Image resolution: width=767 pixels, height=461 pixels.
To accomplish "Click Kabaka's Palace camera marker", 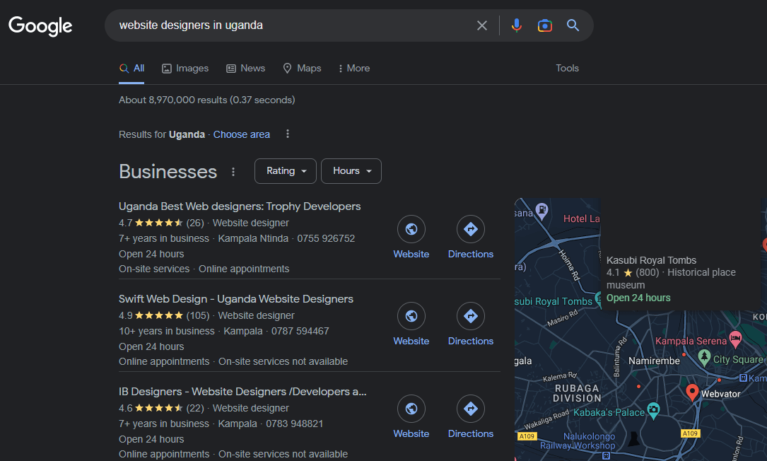I will click(x=653, y=410).
